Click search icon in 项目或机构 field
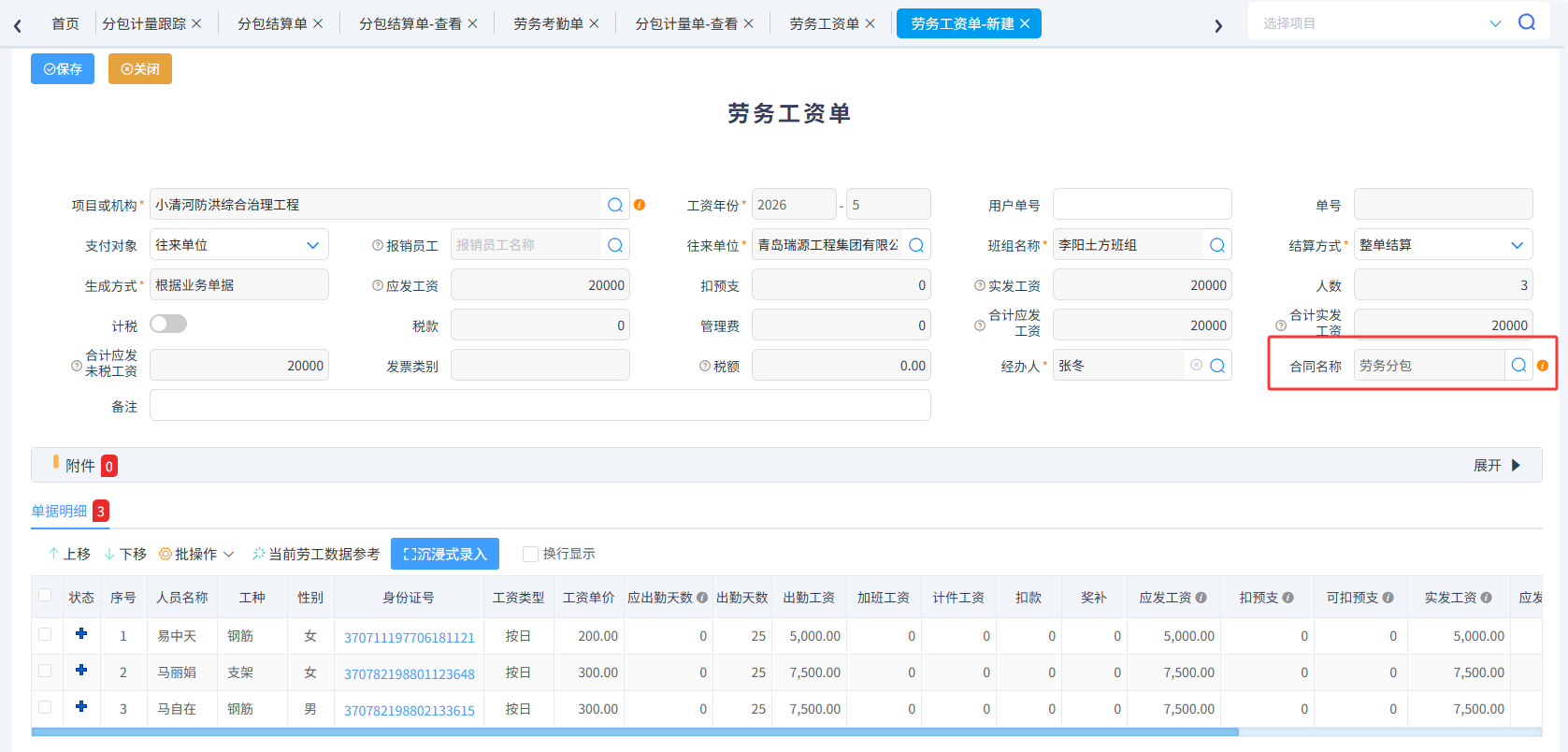 click(615, 205)
